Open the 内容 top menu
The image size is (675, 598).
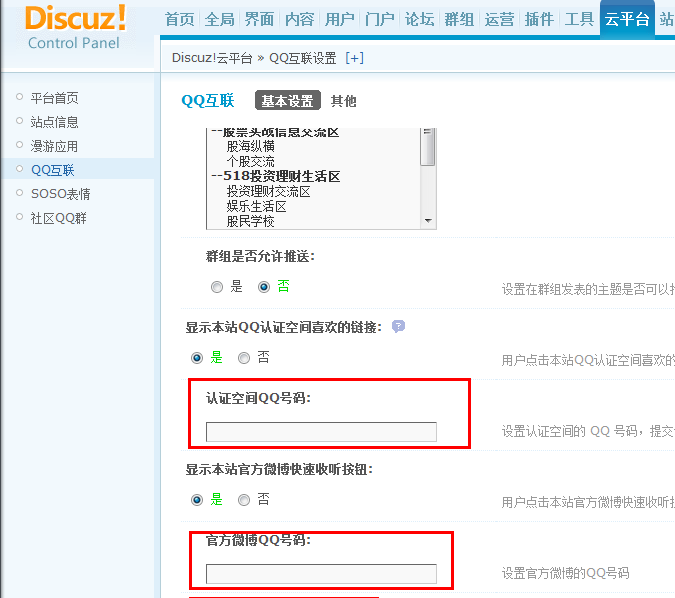point(299,19)
